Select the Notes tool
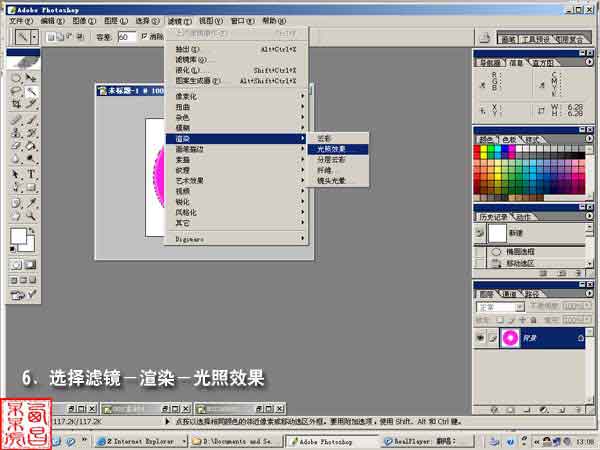This screenshot has height=450, width=600. coord(16,203)
